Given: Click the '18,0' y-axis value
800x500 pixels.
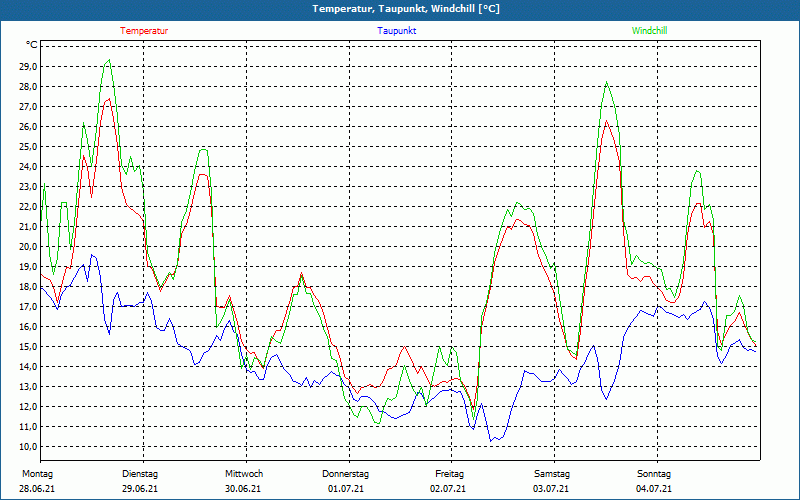Looking at the screenshot, I should pos(29,287).
